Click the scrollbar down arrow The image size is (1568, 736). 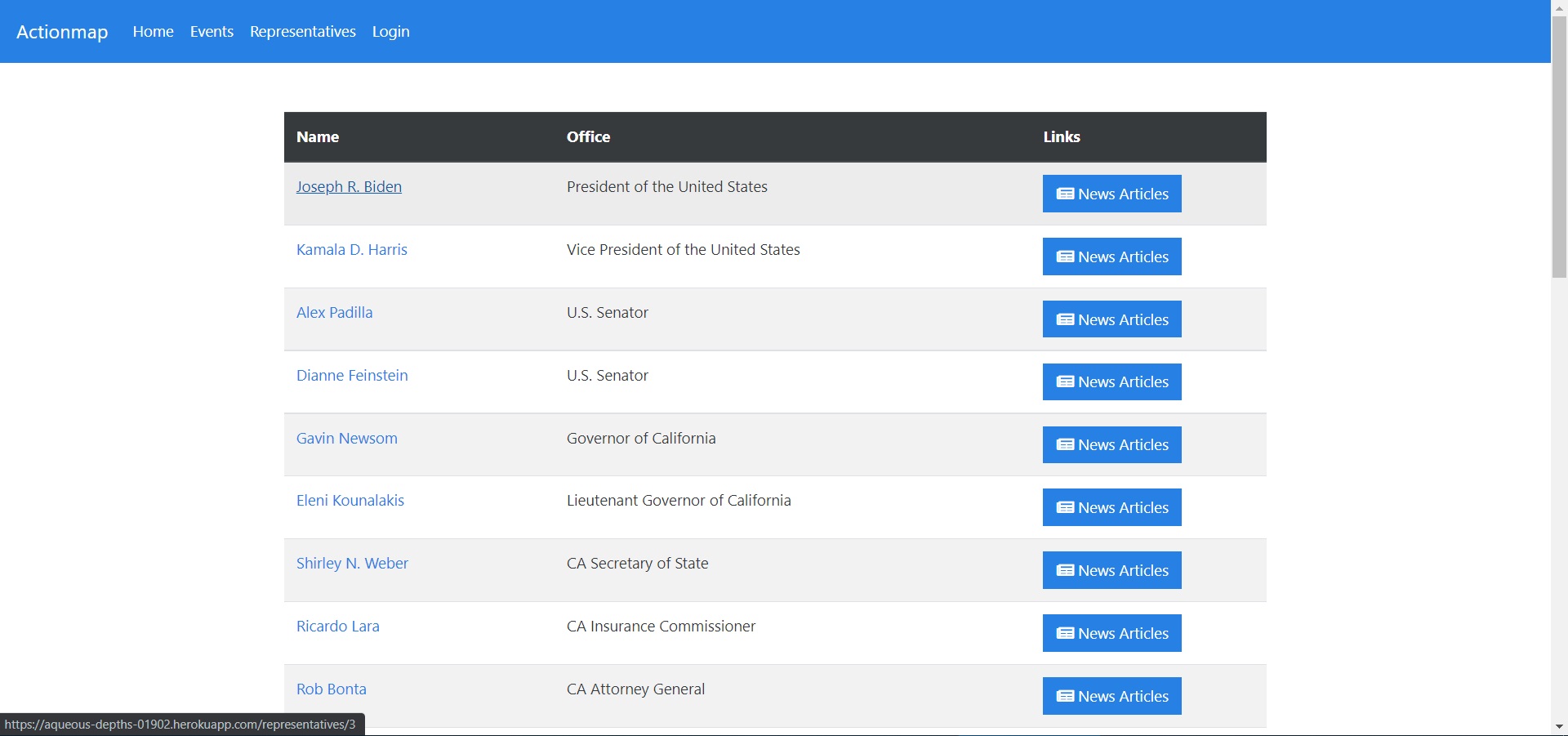[x=1559, y=726]
